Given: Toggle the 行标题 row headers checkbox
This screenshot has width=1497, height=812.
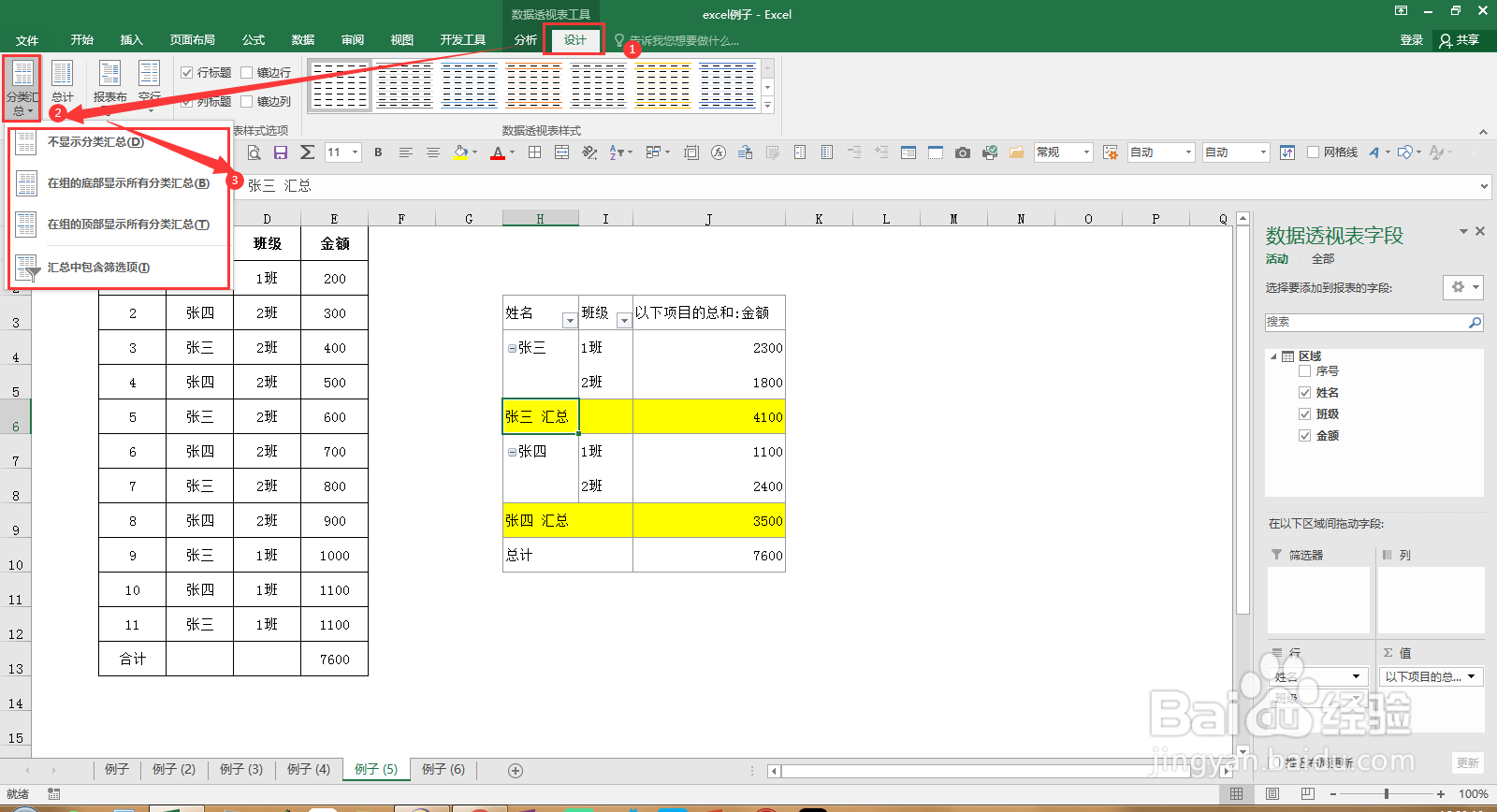Looking at the screenshot, I should click(187, 72).
